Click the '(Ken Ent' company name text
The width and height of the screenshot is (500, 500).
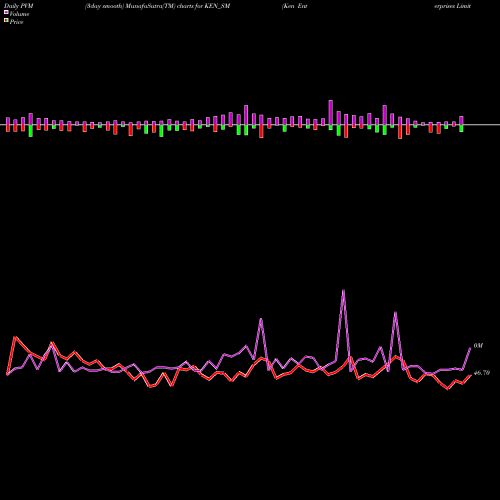point(294,6)
